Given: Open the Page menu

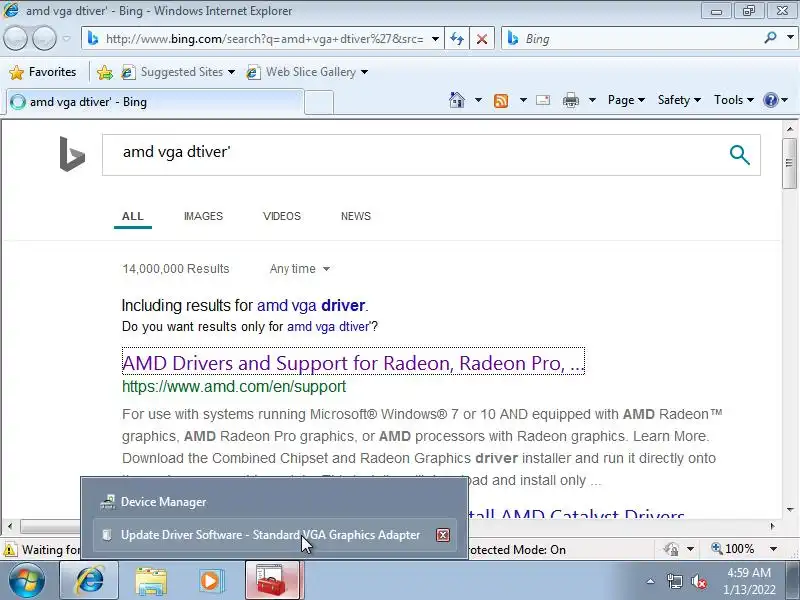Looking at the screenshot, I should 626,100.
